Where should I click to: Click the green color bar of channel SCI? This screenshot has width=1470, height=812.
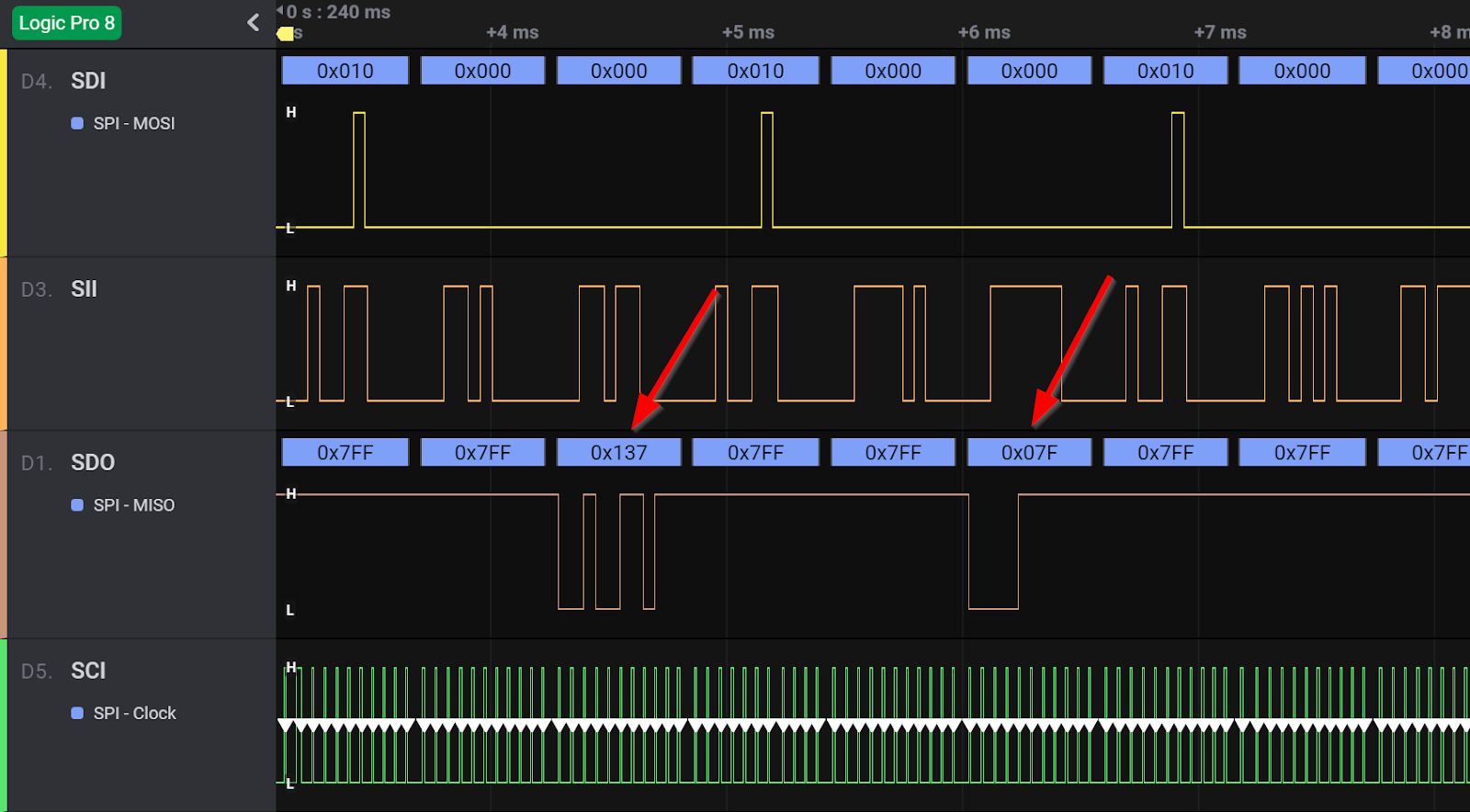(x=4, y=725)
